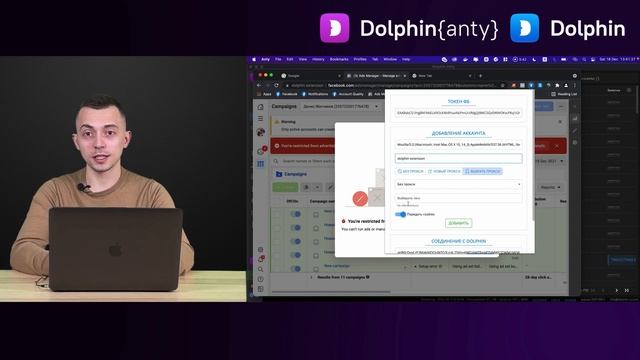Click the user agent field starting Mozilla/5.0
640x360 pixels.
pyautogui.click(x=458, y=144)
